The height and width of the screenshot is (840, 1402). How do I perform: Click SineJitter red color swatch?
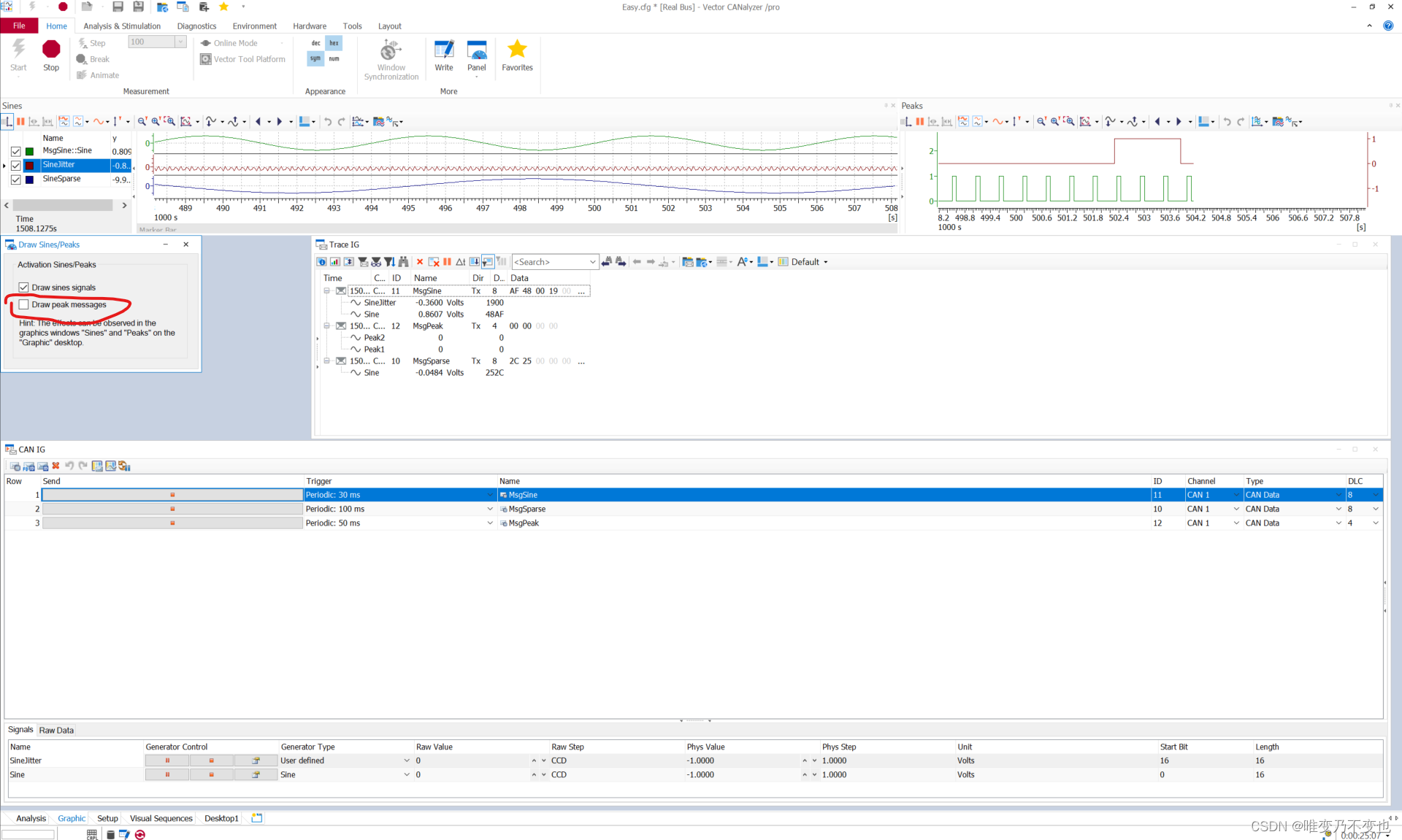pyautogui.click(x=30, y=166)
